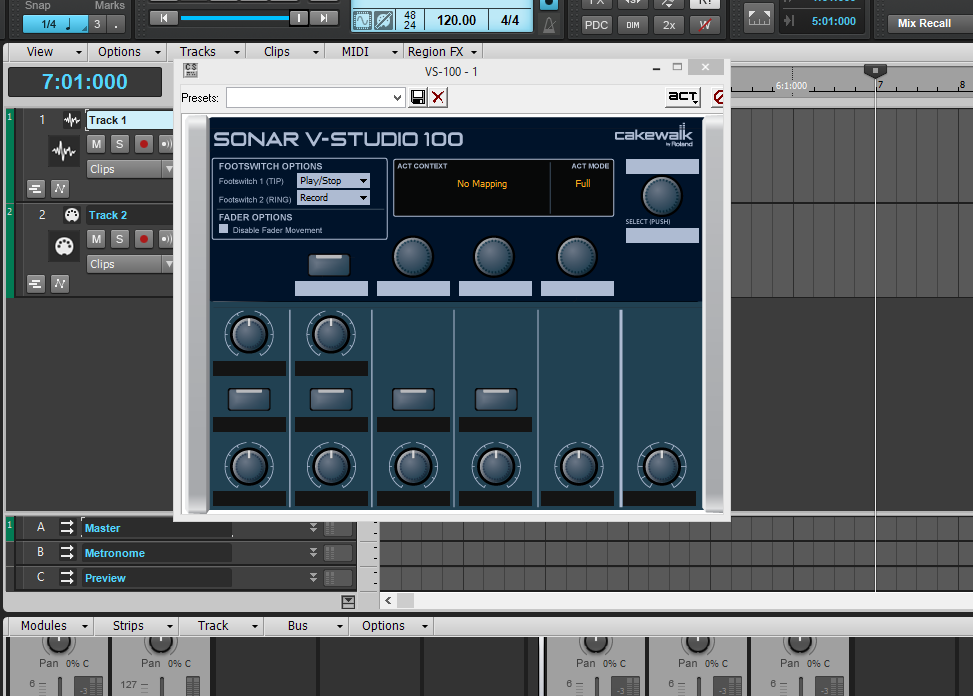Image resolution: width=973 pixels, height=696 pixels.
Task: Open Track 2 Clips edit filter dropdown
Action: 130,264
